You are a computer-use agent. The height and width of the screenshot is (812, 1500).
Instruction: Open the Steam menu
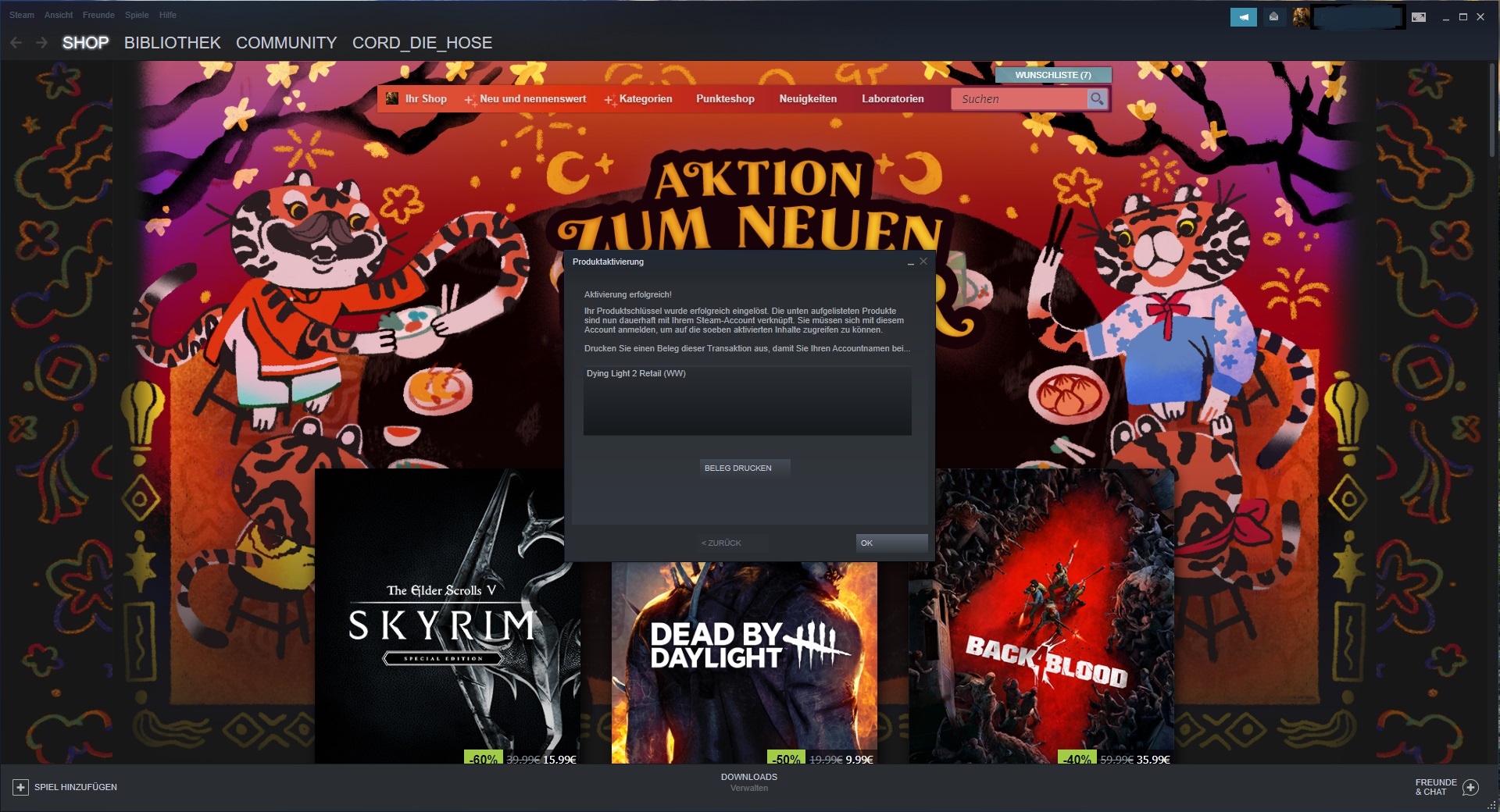click(22, 15)
